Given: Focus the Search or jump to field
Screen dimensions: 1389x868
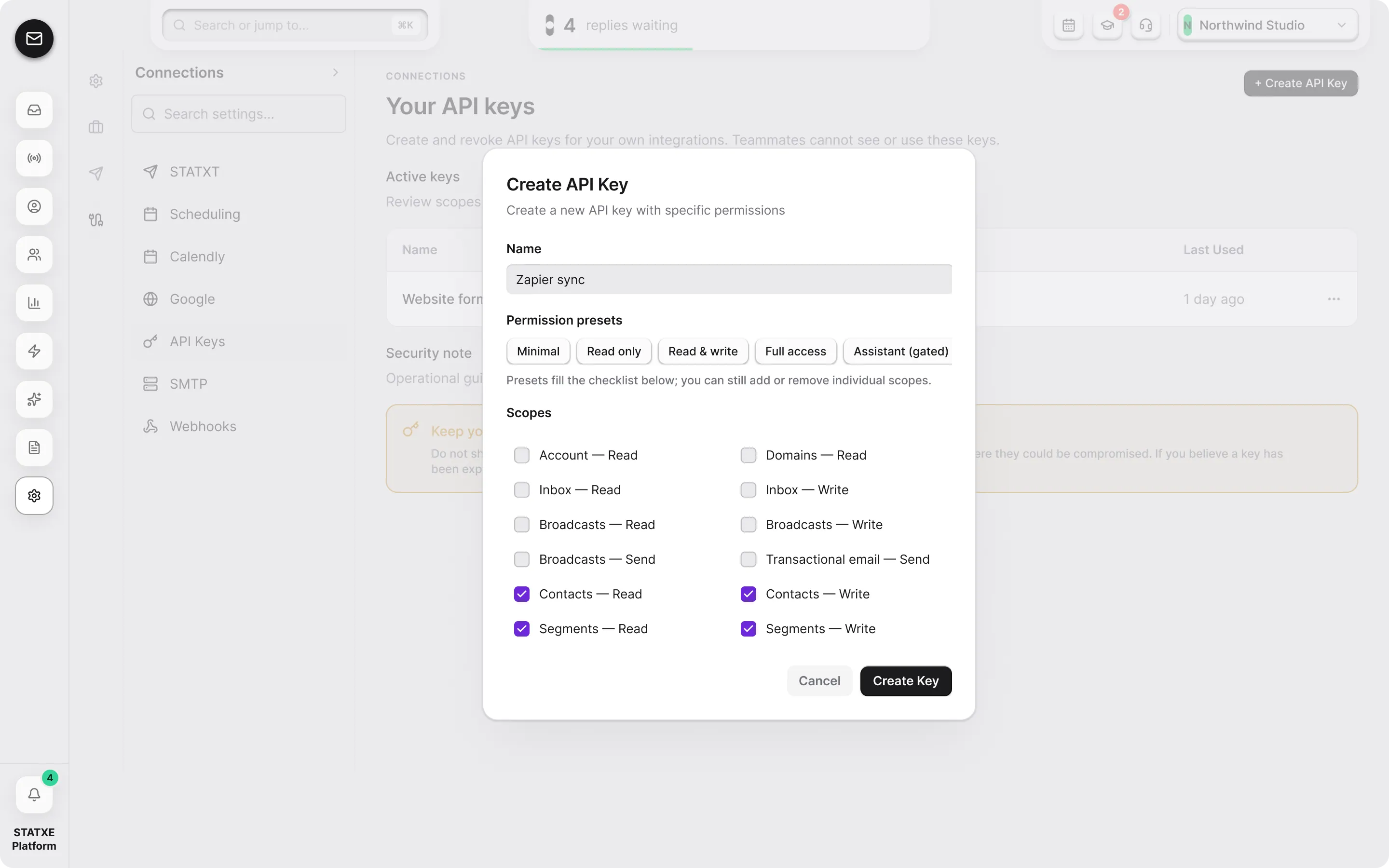Looking at the screenshot, I should tap(295, 25).
